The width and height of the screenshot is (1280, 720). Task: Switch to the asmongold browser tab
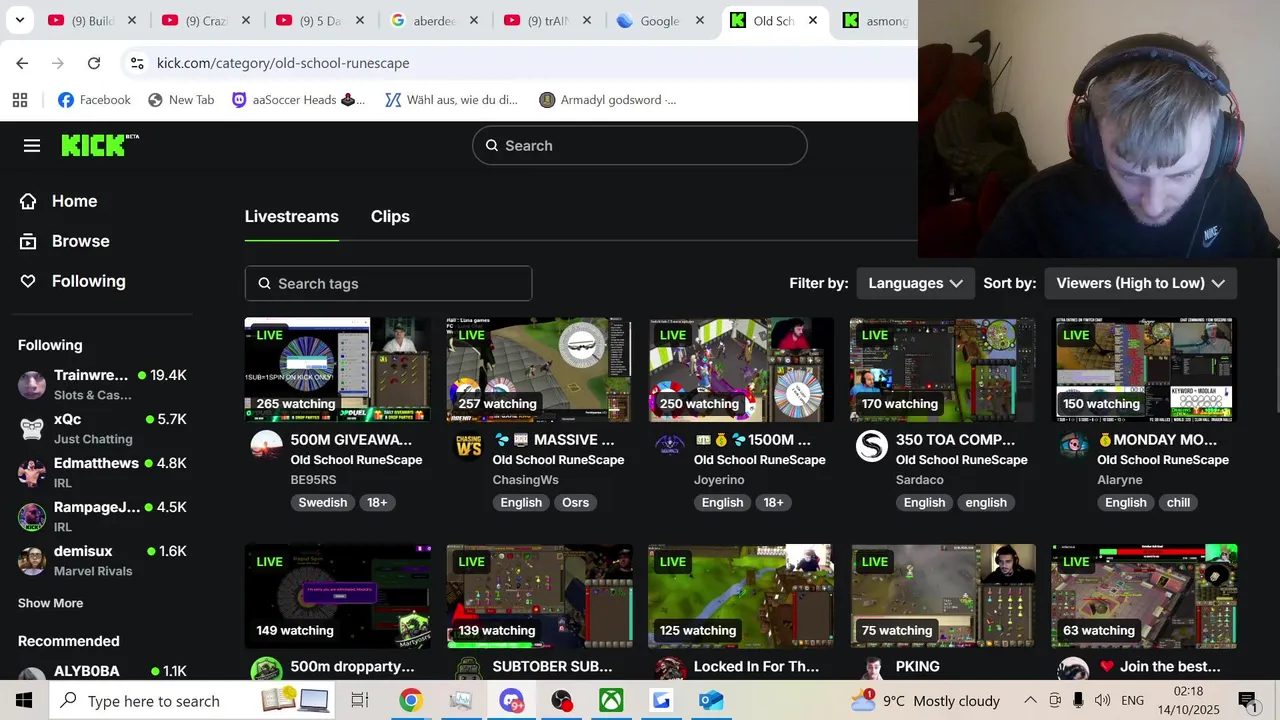pyautogui.click(x=875, y=20)
